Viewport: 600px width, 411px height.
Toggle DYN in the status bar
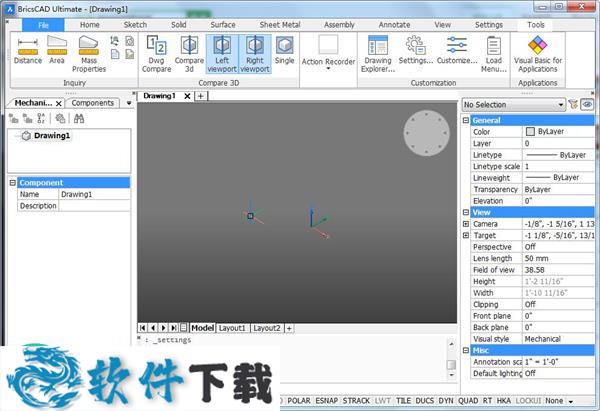(x=446, y=401)
